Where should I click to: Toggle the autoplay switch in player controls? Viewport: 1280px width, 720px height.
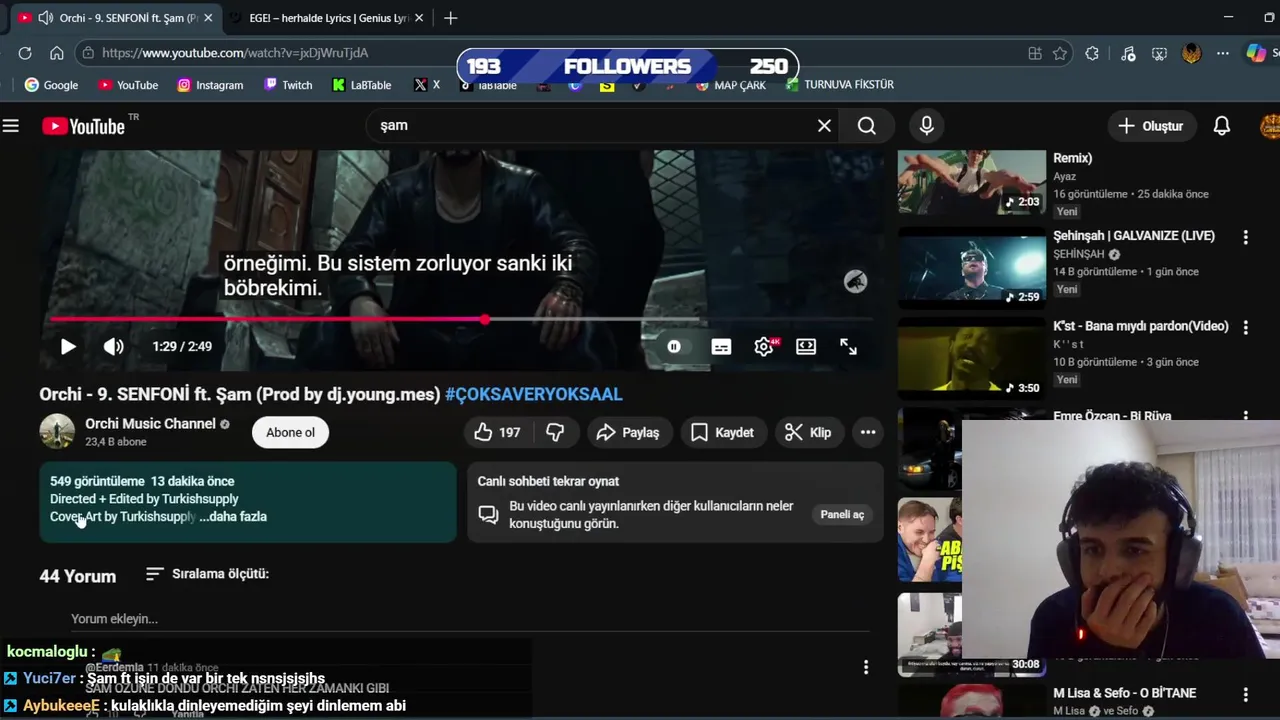[x=674, y=347]
